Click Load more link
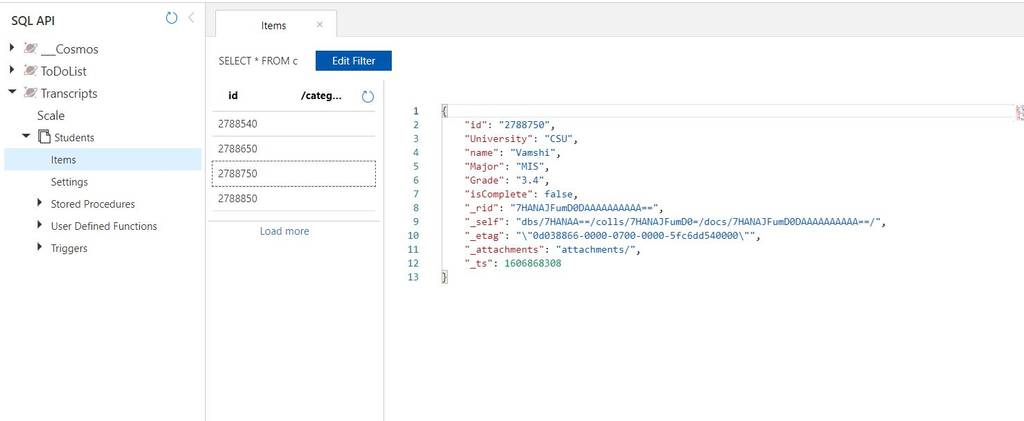The height and width of the screenshot is (421, 1024). [x=285, y=231]
